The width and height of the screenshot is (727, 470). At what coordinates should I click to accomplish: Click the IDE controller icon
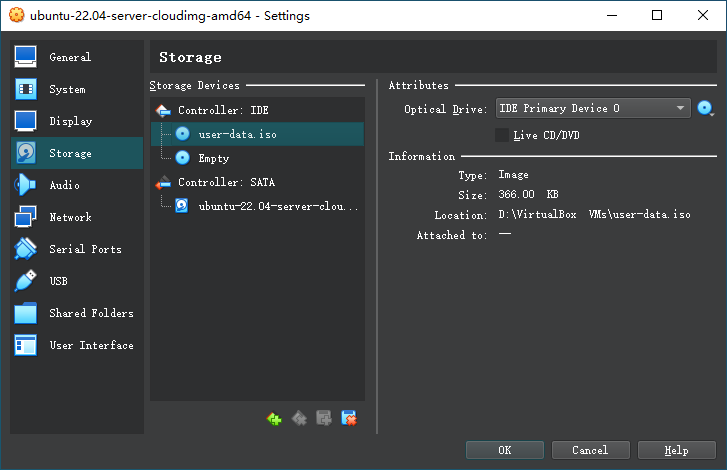[x=163, y=110]
